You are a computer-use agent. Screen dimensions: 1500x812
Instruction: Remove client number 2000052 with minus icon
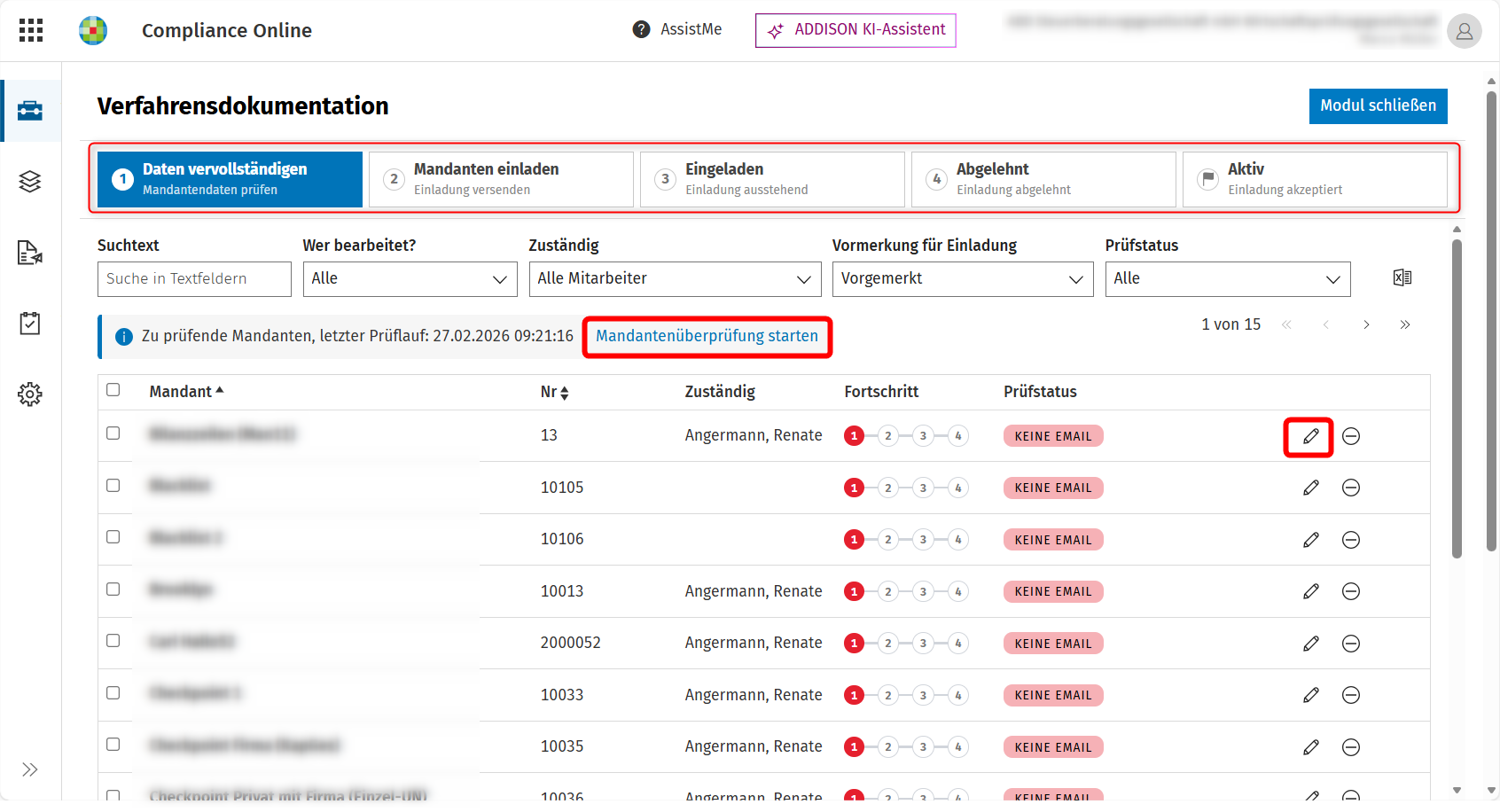coord(1351,644)
